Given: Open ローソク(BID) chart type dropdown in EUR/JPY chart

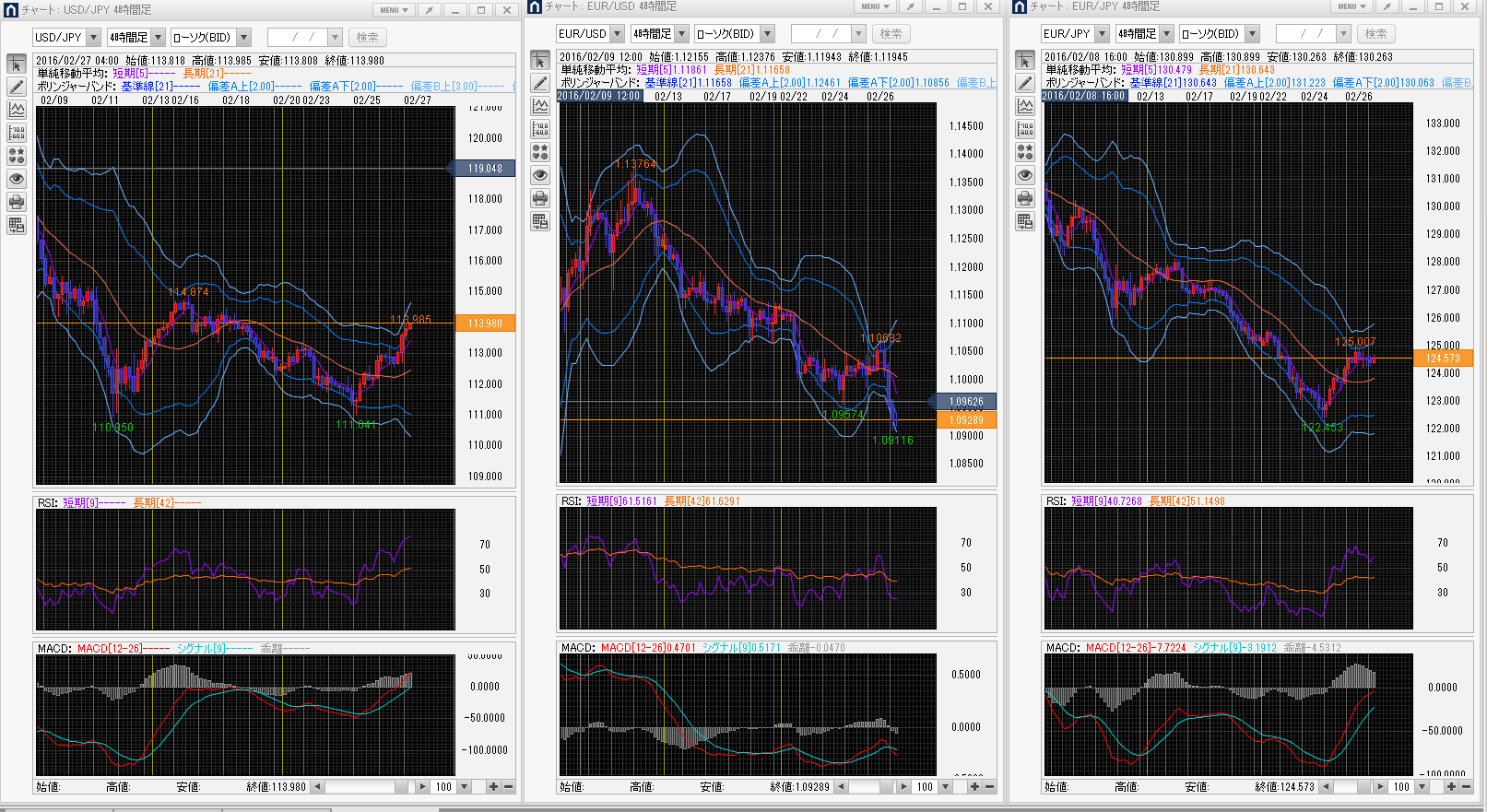Looking at the screenshot, I should (1252, 34).
